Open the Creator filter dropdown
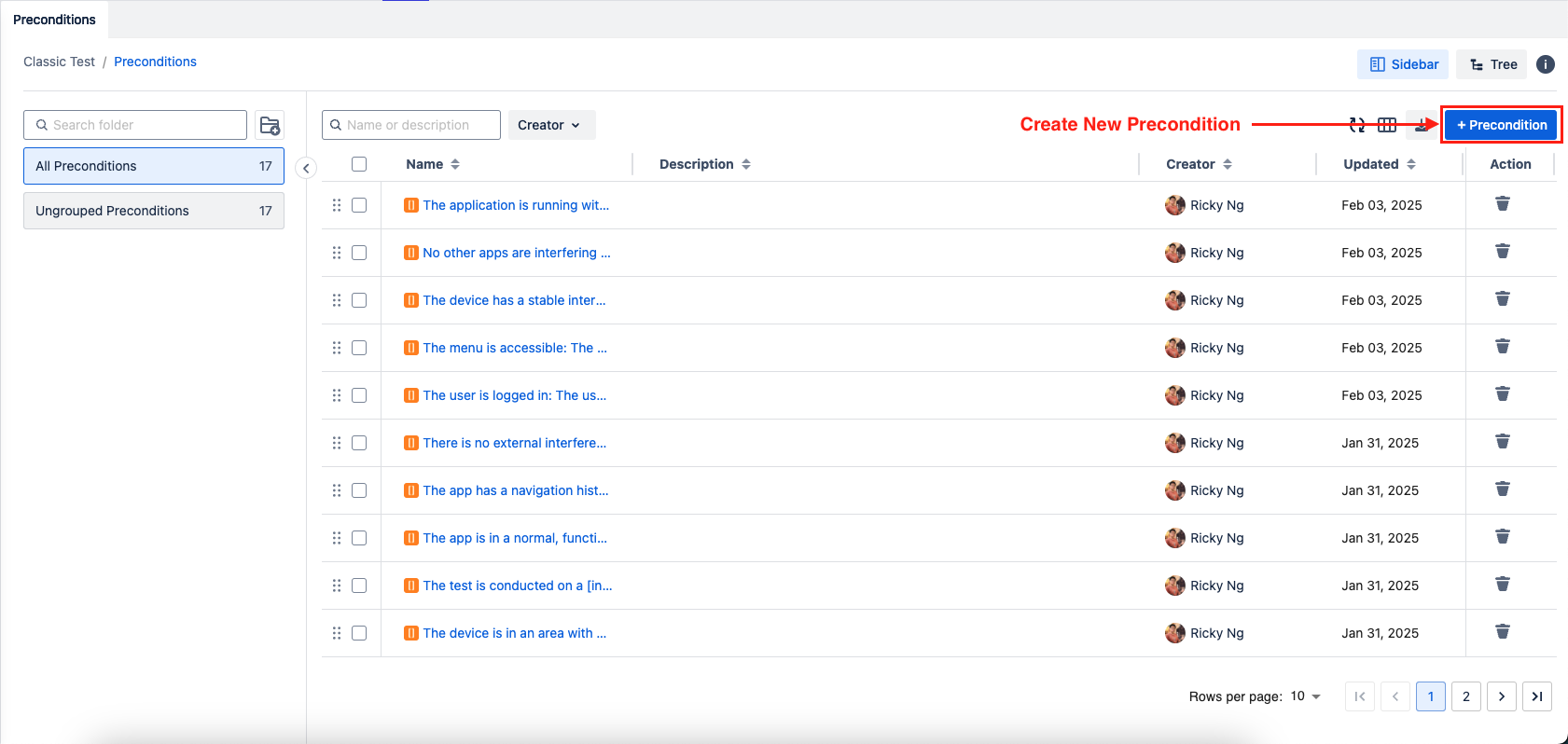The height and width of the screenshot is (744, 1568). click(550, 125)
